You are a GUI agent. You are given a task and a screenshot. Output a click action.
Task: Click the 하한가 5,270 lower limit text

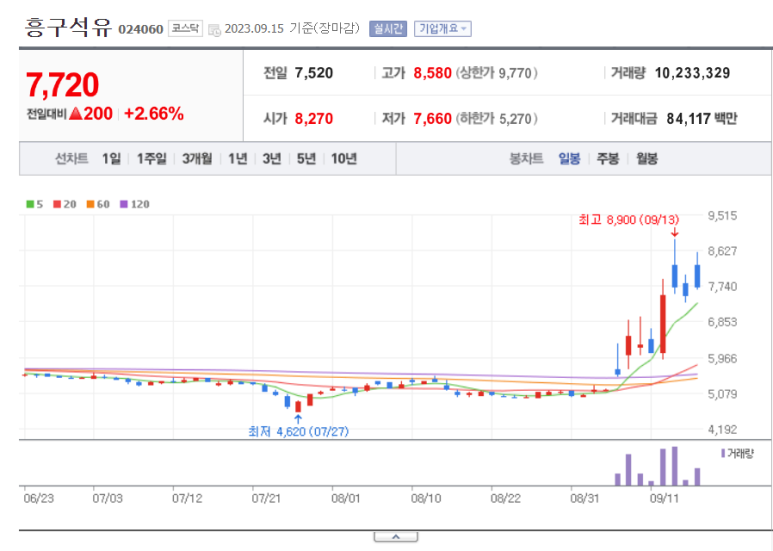496,119
